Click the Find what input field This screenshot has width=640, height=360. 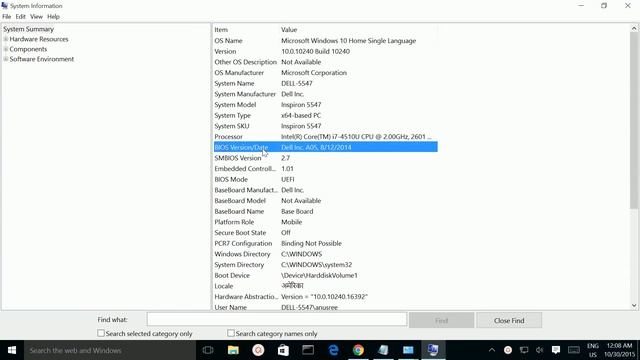tap(277, 320)
